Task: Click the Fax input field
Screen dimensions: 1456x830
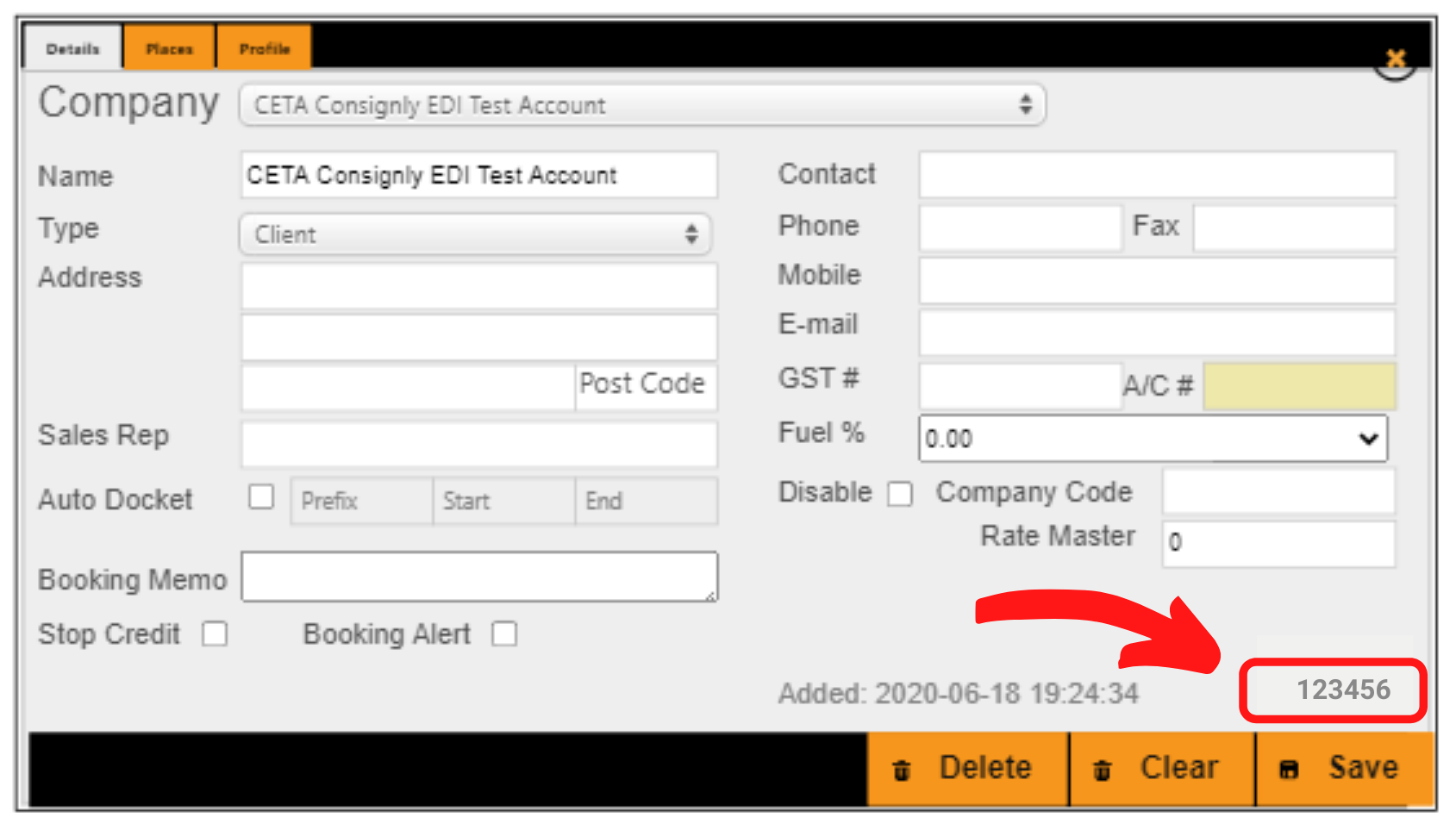Action: (x=1294, y=228)
